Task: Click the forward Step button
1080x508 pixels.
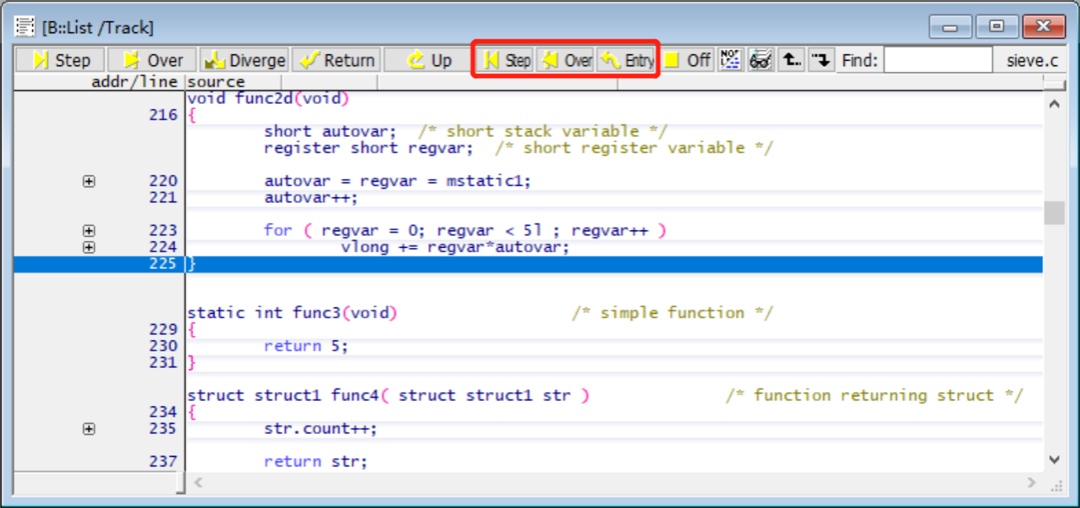Action: click(x=60, y=60)
